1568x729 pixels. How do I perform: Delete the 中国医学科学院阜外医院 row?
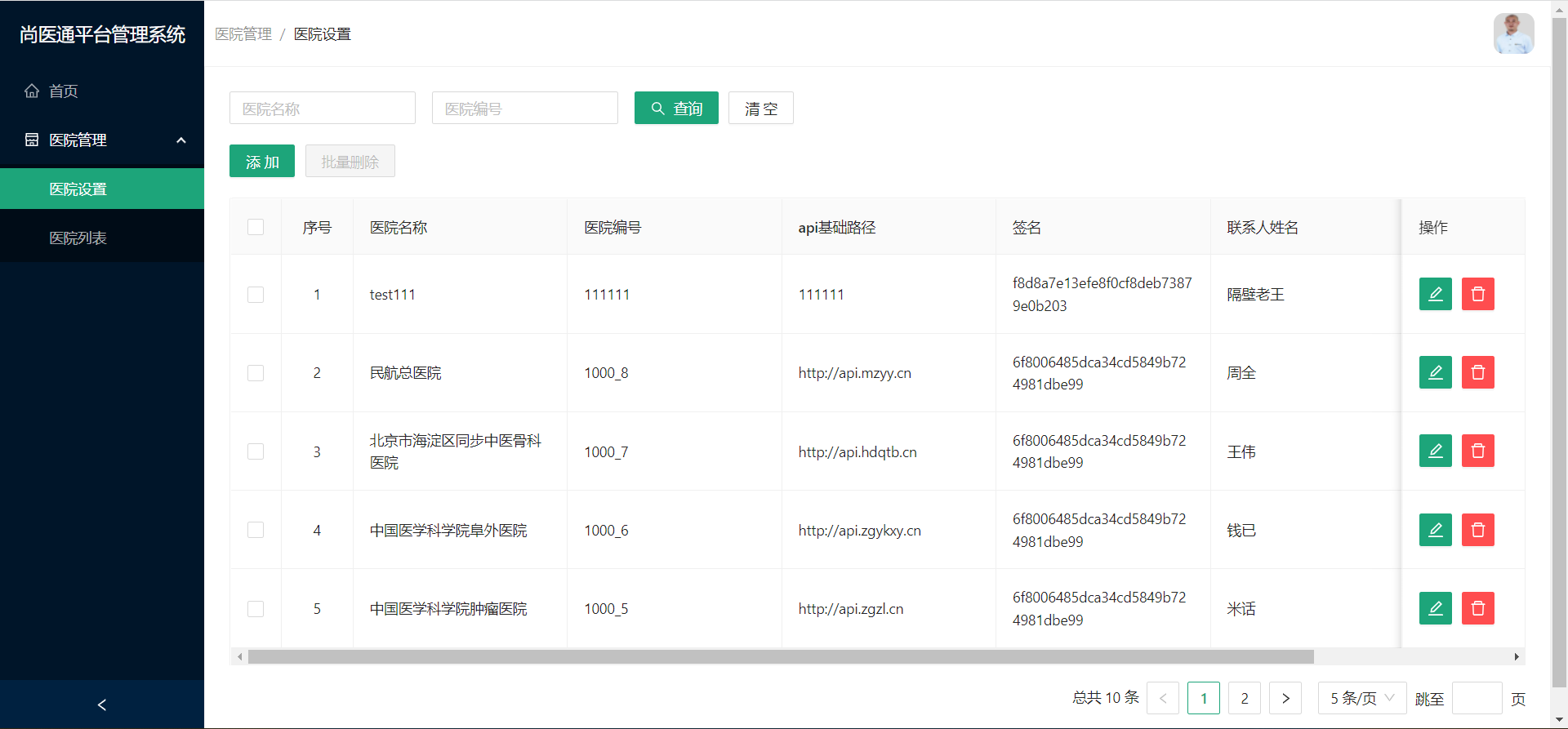(x=1477, y=530)
